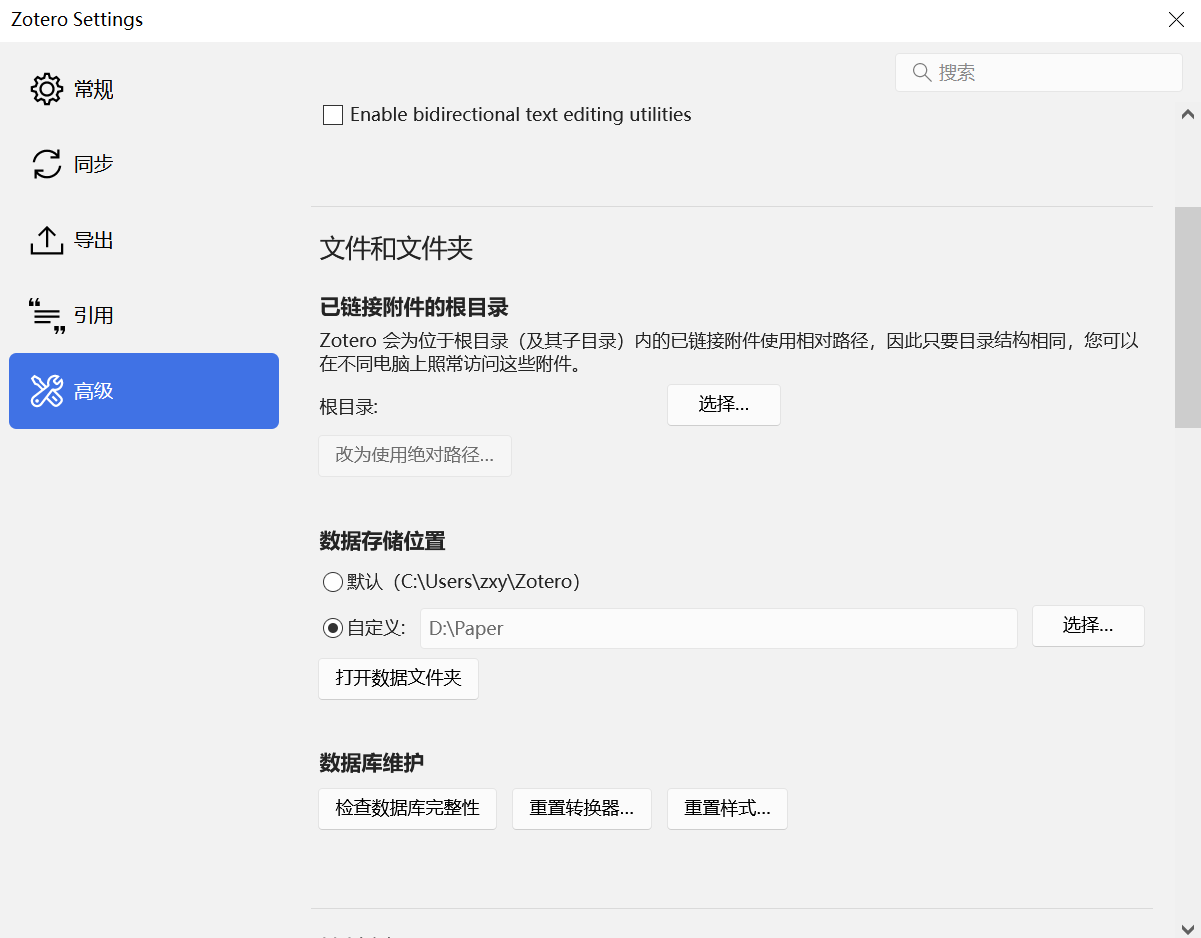Click the quotation icon for 引用
The height and width of the screenshot is (938, 1201).
pos(47,315)
